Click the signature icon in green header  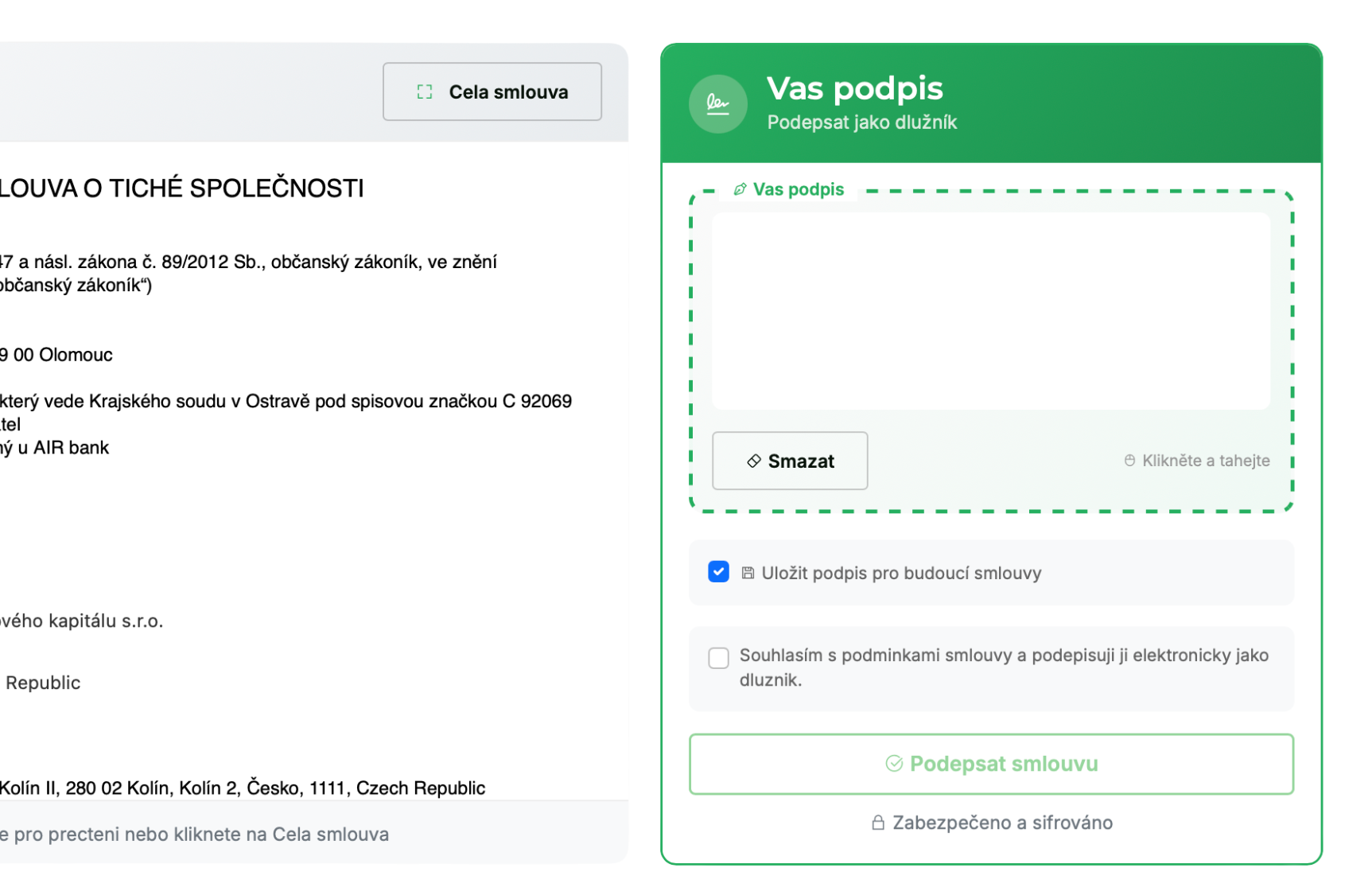click(x=717, y=104)
